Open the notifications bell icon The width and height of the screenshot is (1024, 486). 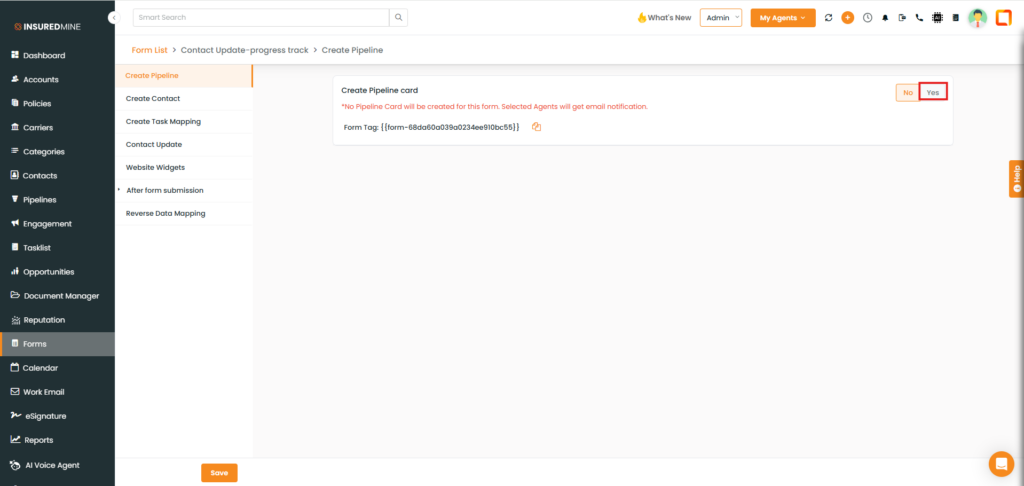click(885, 18)
